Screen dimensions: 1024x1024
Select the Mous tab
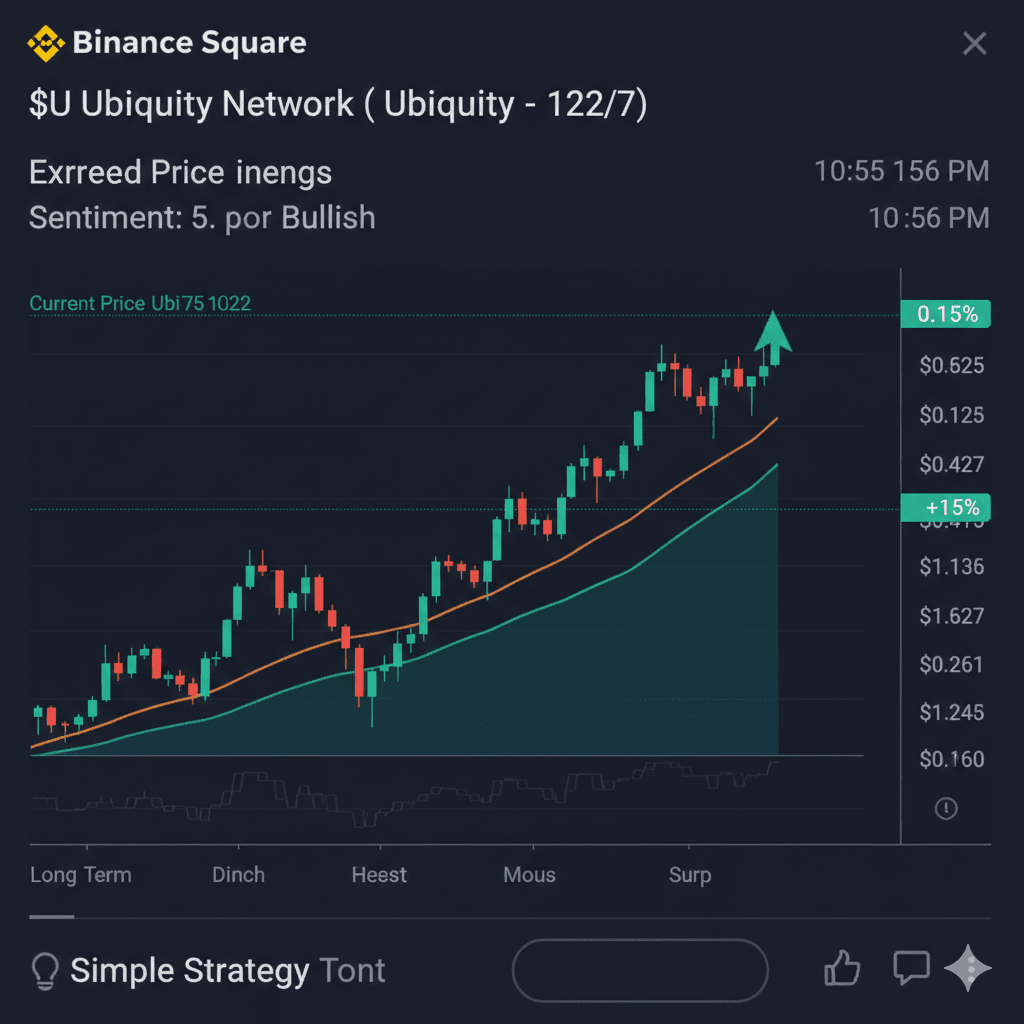click(x=529, y=875)
